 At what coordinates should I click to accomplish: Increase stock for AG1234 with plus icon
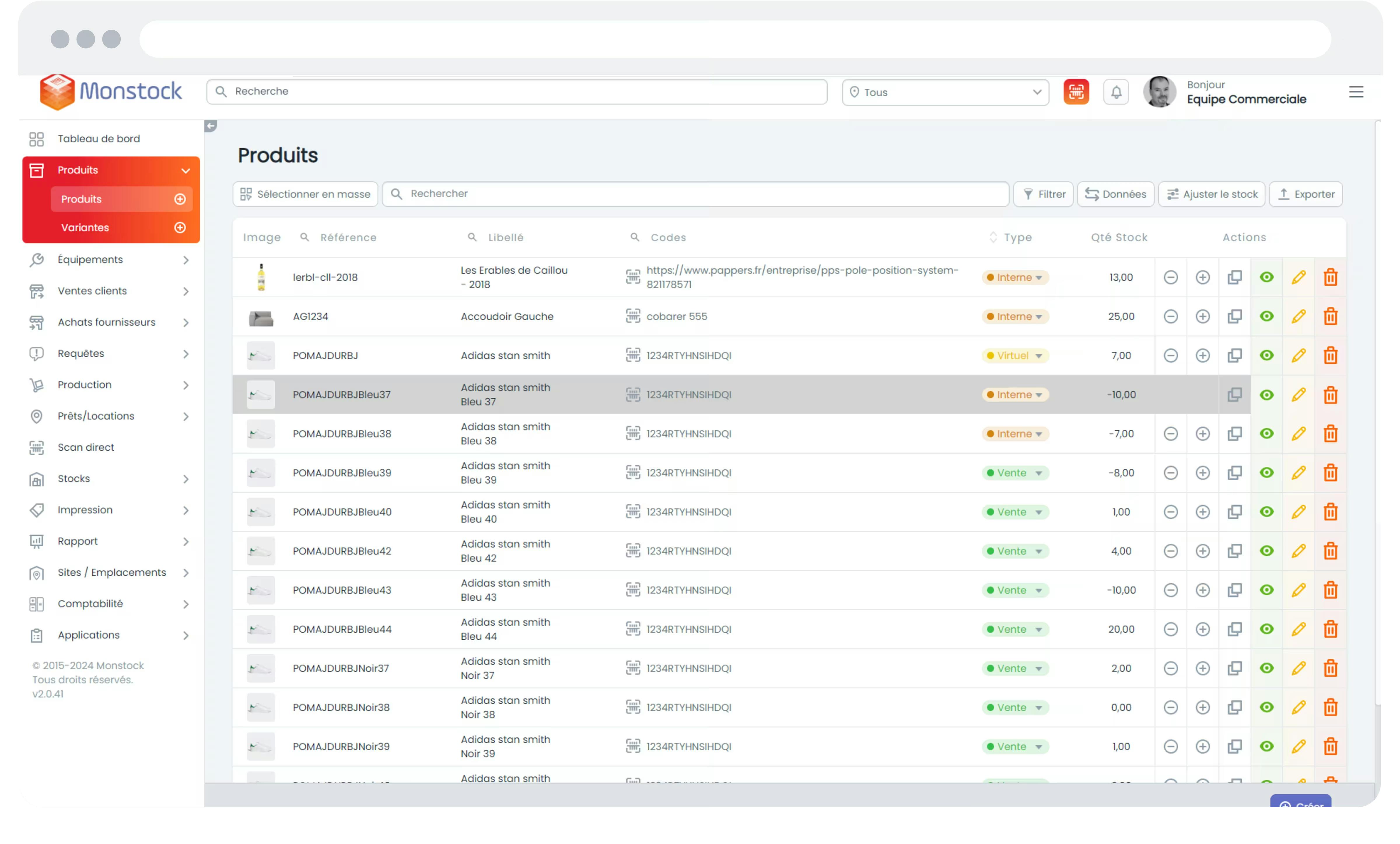coord(1202,317)
